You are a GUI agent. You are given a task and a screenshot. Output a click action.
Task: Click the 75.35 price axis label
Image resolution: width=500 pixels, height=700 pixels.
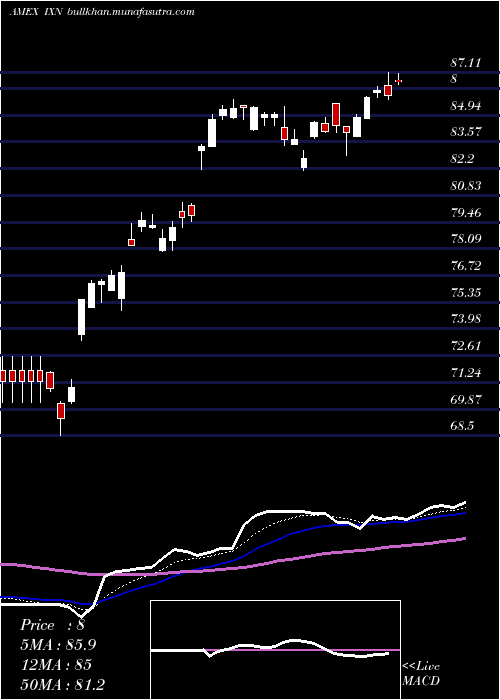[466, 293]
